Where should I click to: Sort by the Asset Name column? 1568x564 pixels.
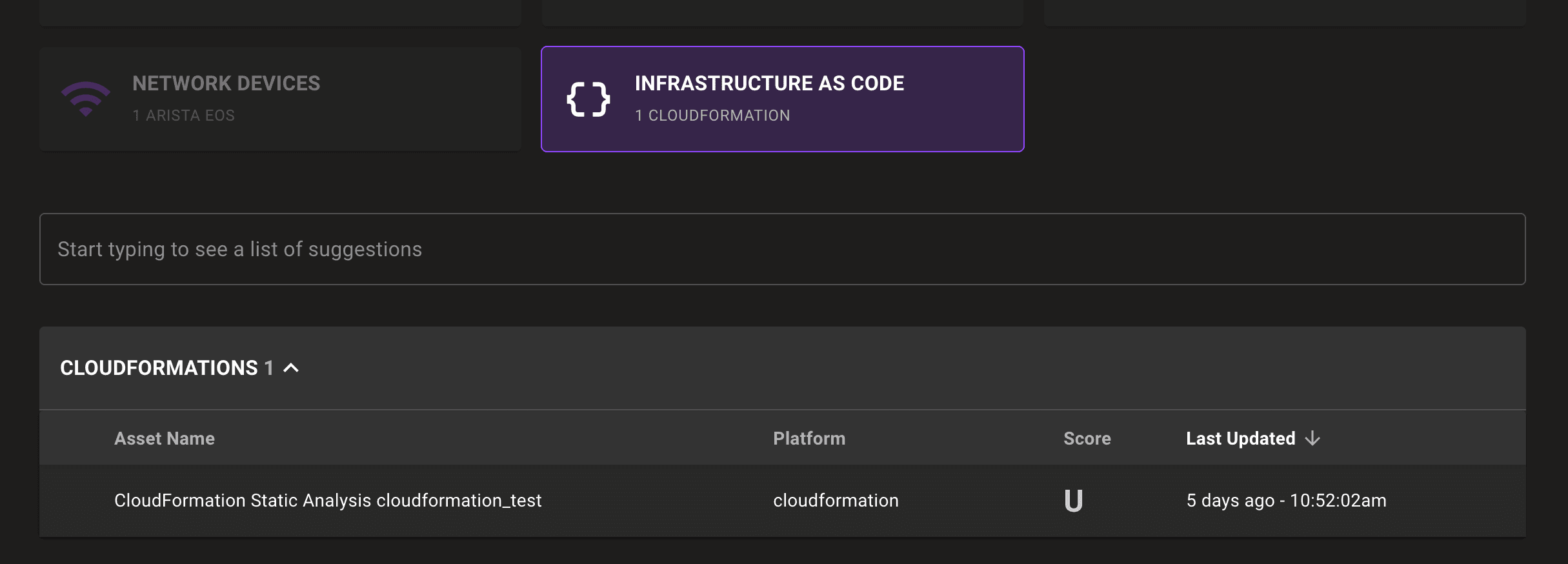click(165, 439)
